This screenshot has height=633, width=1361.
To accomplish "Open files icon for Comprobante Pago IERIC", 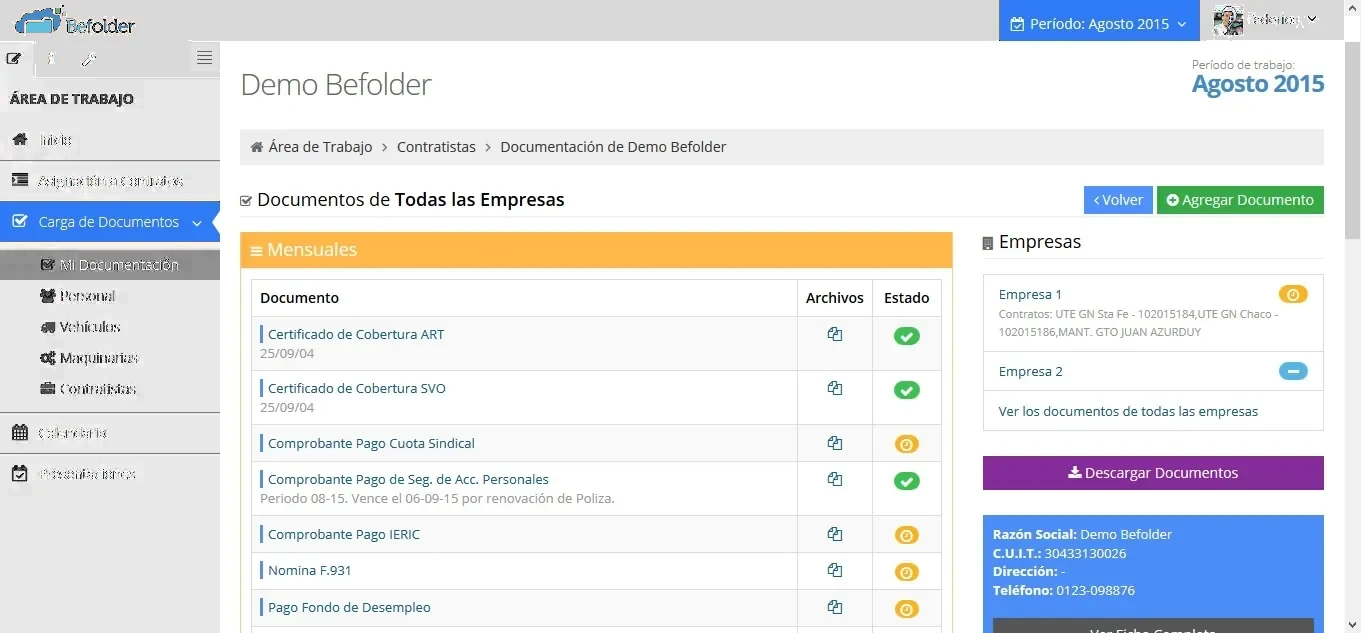I will (835, 534).
